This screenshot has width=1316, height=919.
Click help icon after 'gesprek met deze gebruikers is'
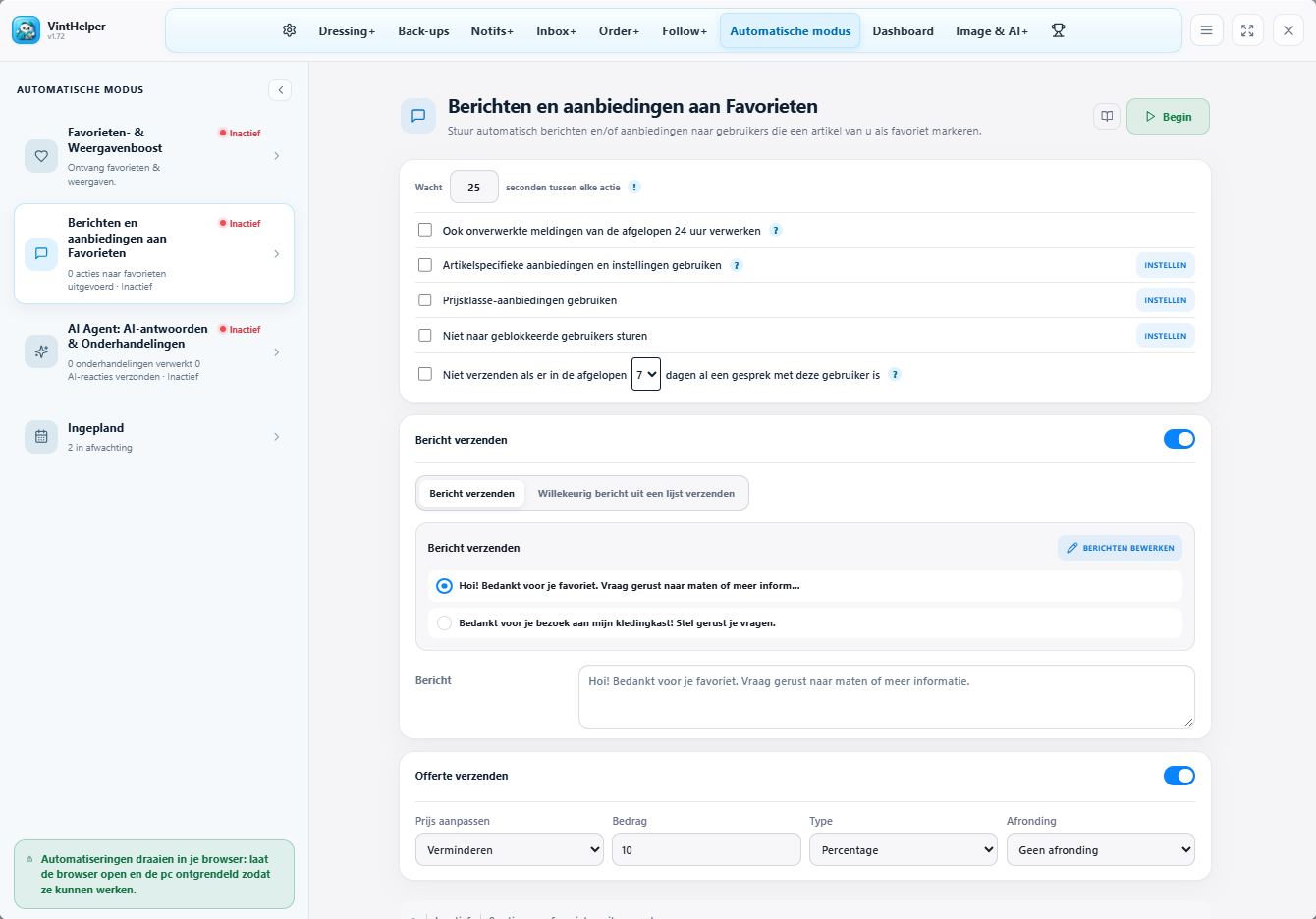coord(895,374)
